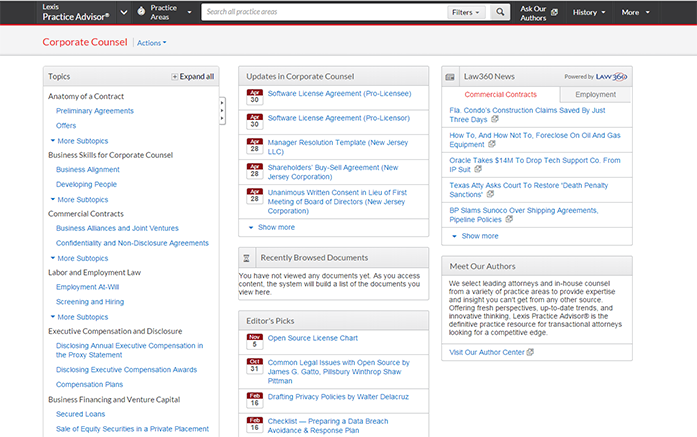The image size is (697, 437).
Task: Expand More Subtopics under Anatomy of a Contract
Action: 79,140
